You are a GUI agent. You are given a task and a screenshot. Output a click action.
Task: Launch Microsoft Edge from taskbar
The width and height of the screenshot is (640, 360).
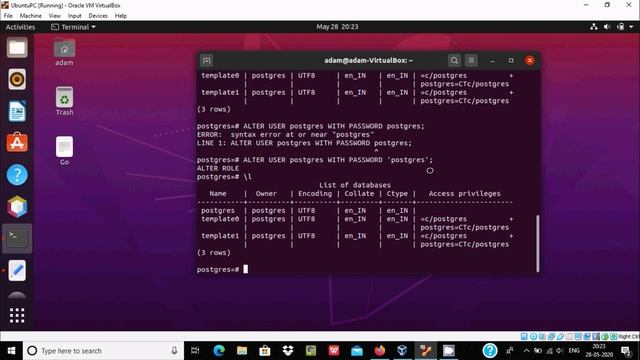(x=219, y=351)
